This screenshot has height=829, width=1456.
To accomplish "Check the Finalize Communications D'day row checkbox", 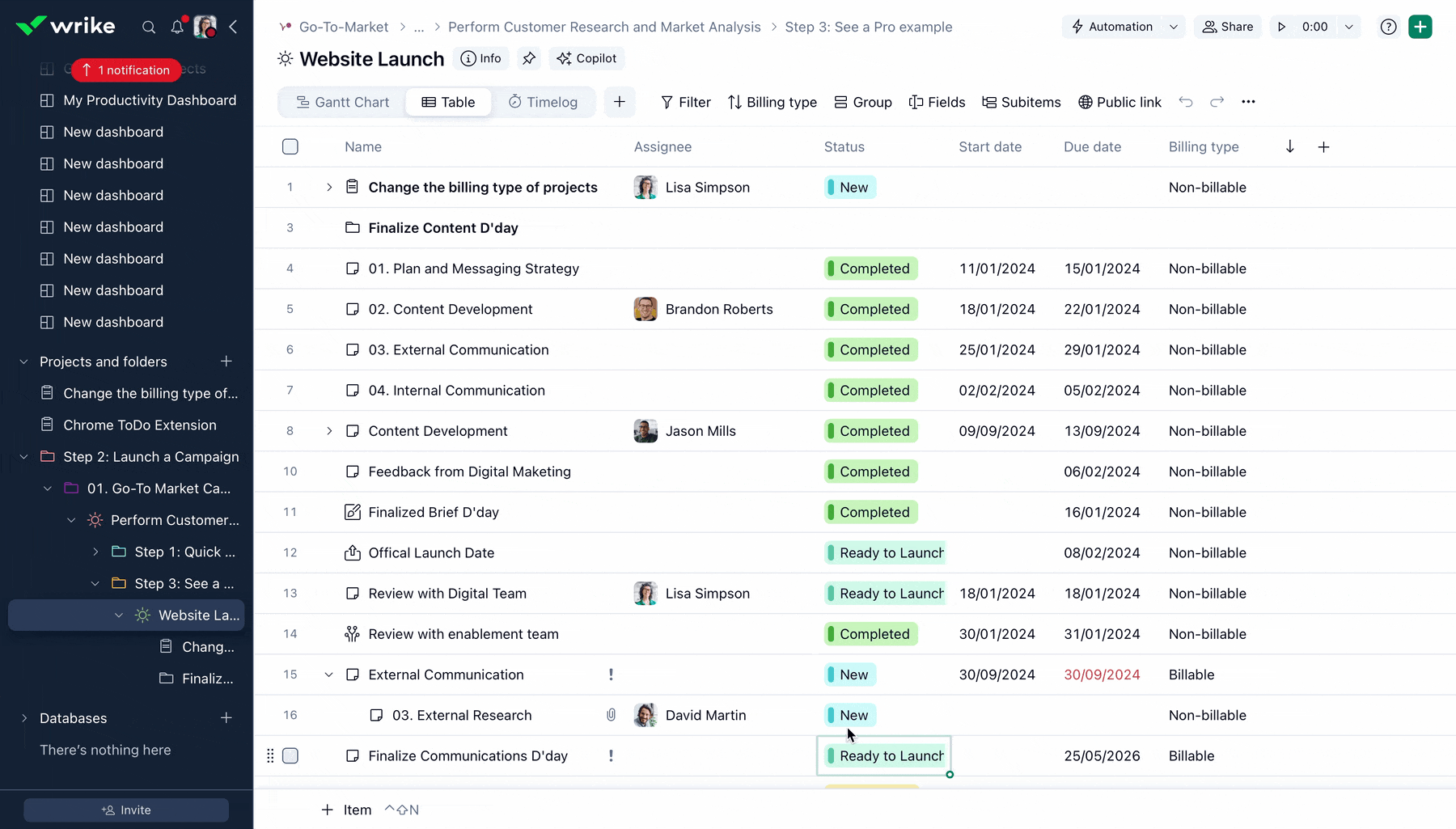I will 290,756.
